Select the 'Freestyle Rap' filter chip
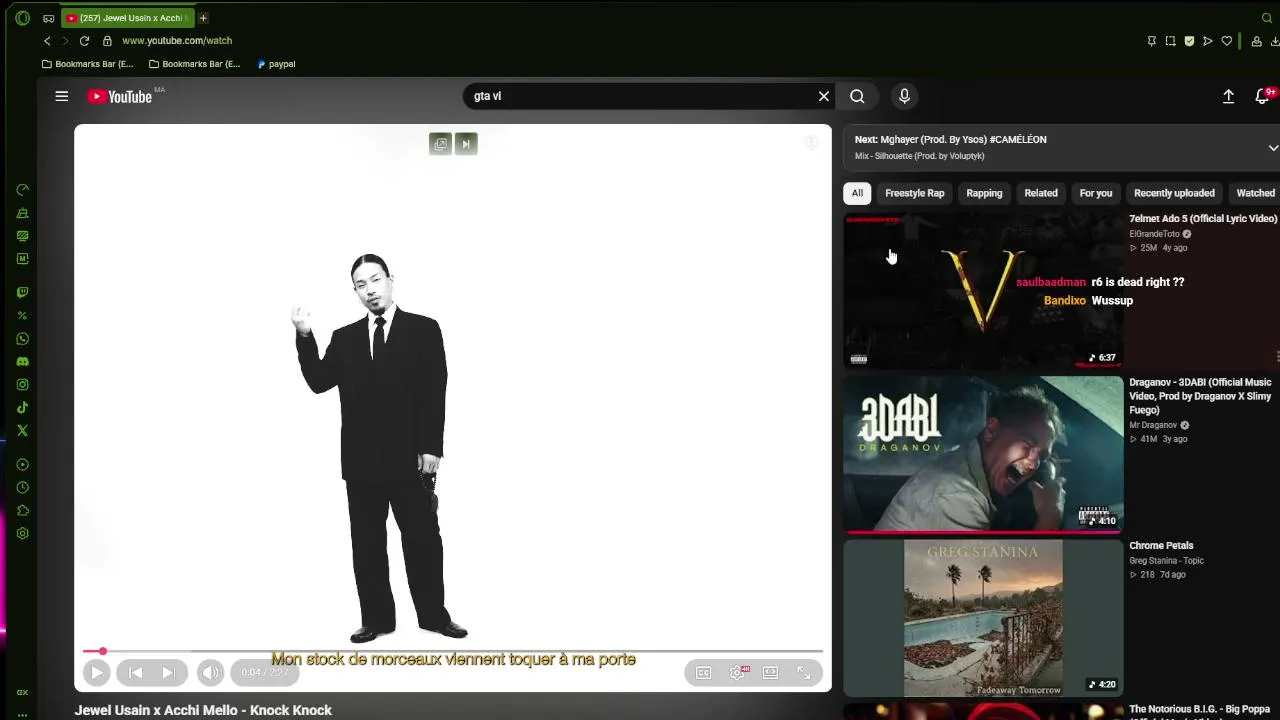 pyautogui.click(x=915, y=193)
